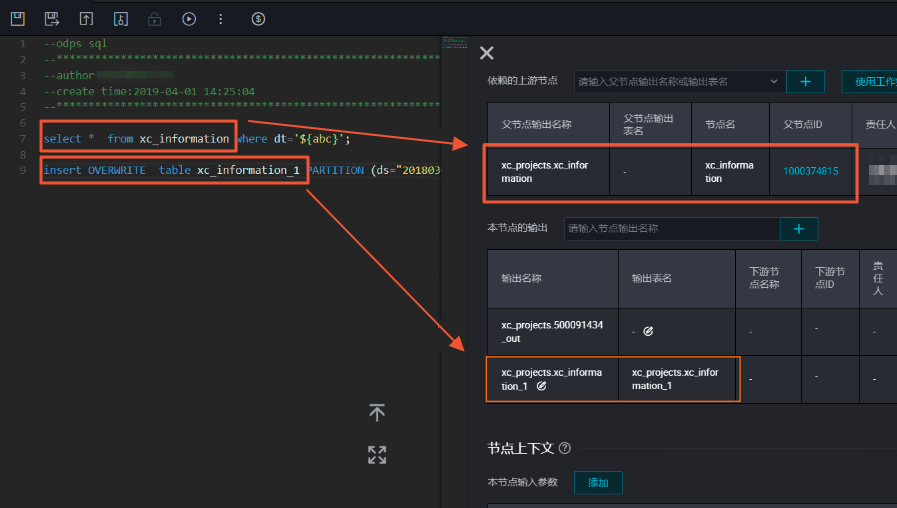Click the fullscreen expand icon

pos(377,455)
